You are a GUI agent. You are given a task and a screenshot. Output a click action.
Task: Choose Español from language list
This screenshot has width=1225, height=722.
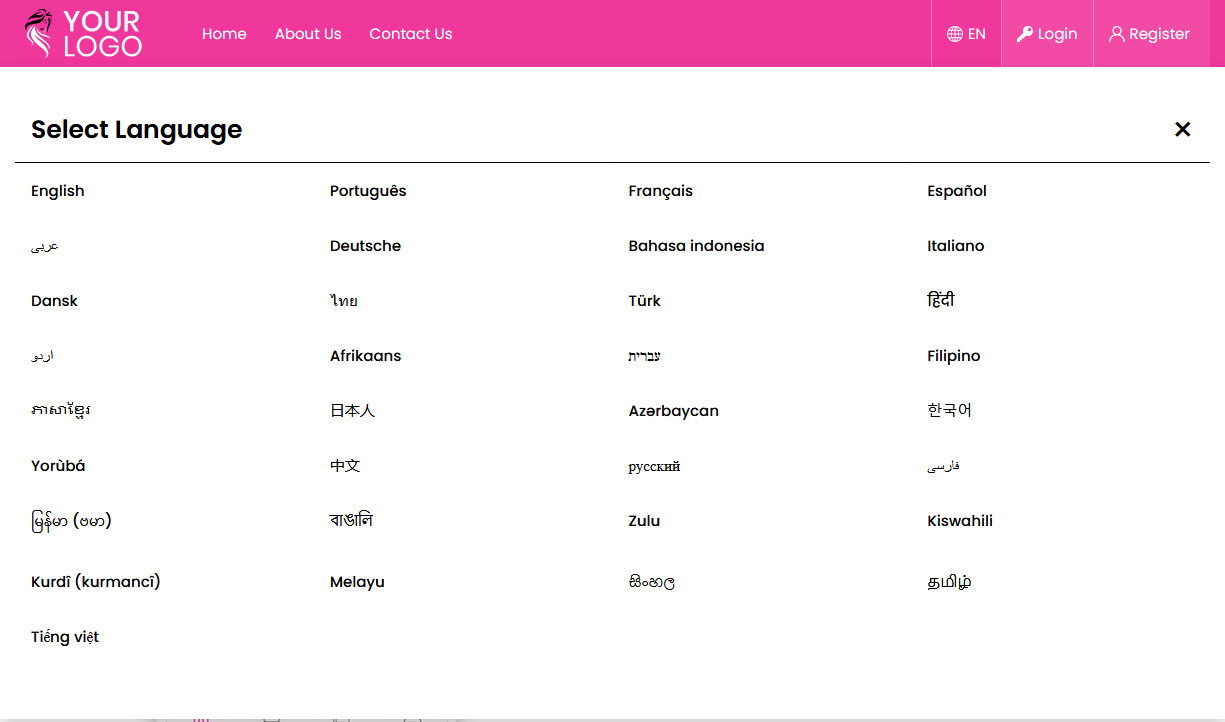pyautogui.click(x=957, y=191)
